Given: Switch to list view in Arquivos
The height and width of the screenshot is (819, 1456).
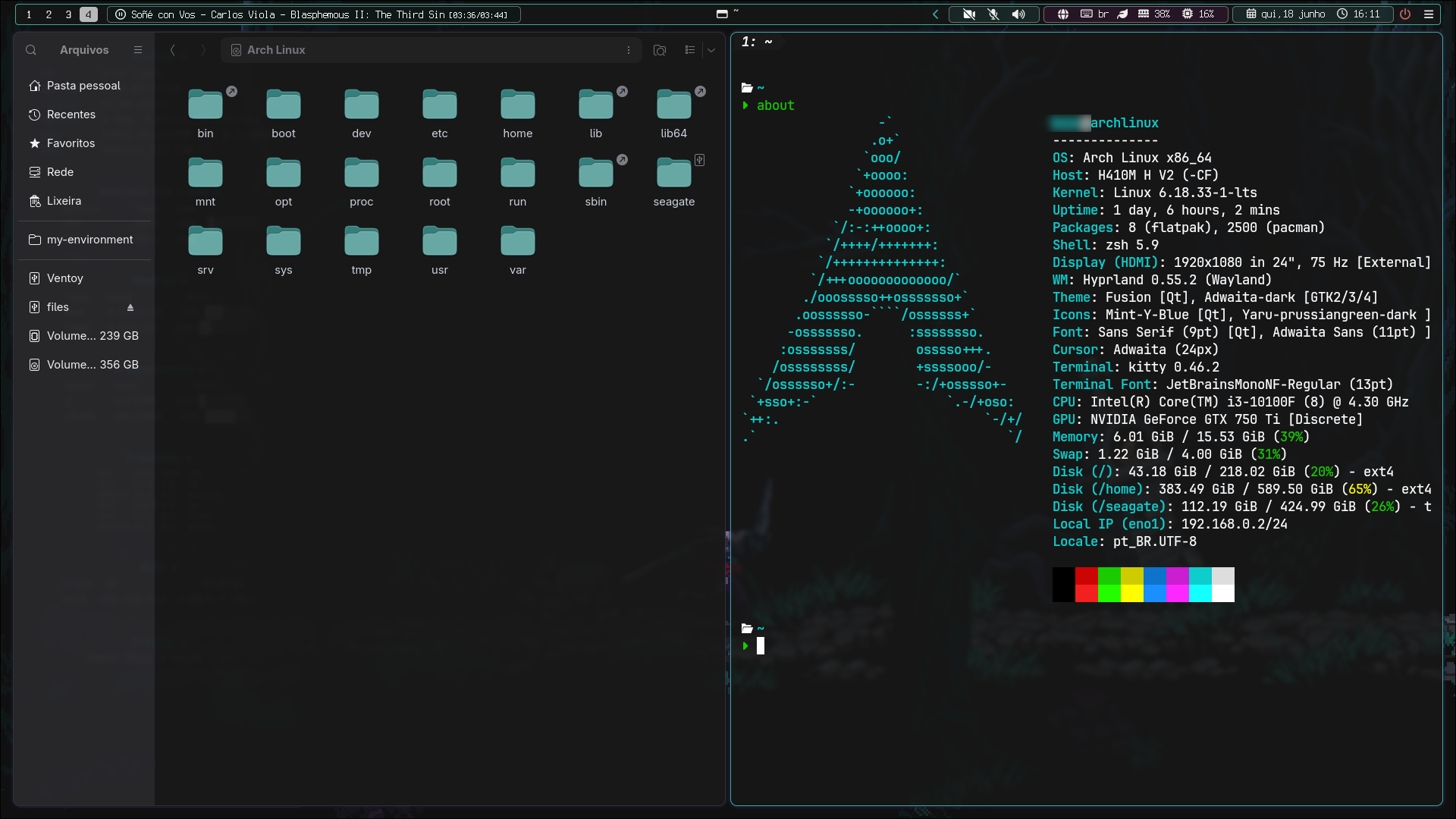Looking at the screenshot, I should point(689,50).
